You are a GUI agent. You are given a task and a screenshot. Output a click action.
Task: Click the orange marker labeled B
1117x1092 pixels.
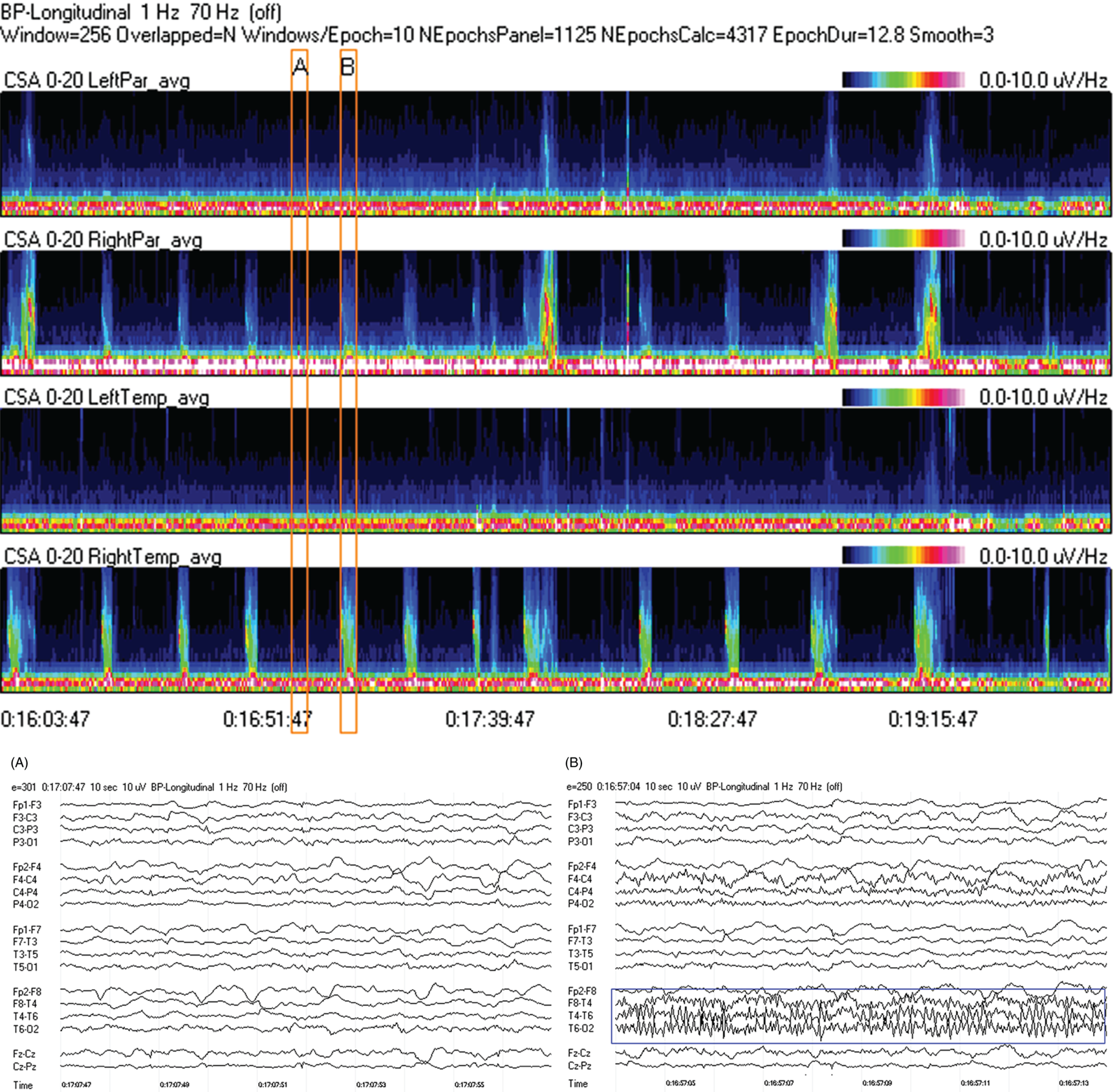348,67
